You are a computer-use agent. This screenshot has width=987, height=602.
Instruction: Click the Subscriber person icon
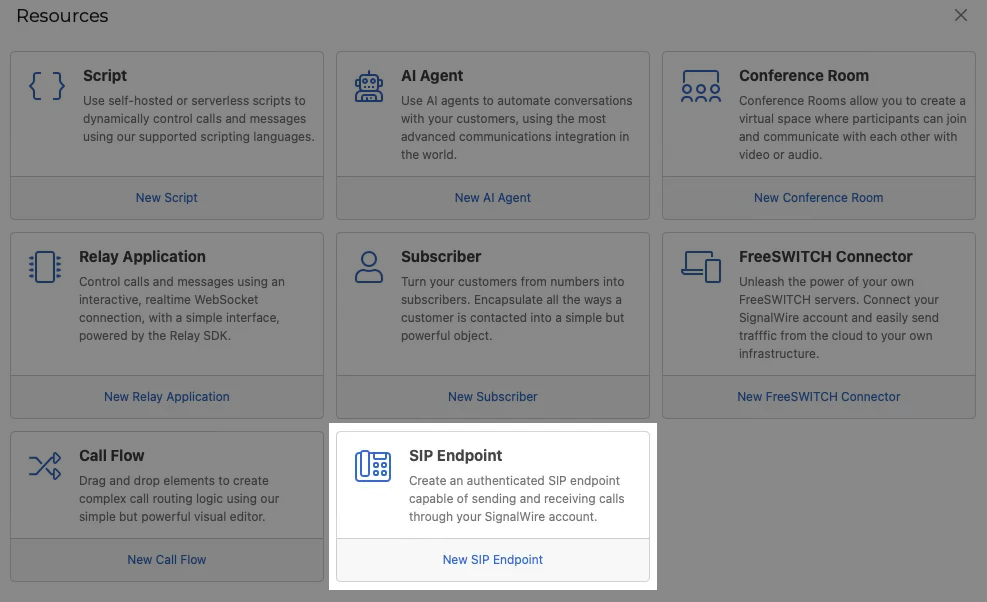369,268
